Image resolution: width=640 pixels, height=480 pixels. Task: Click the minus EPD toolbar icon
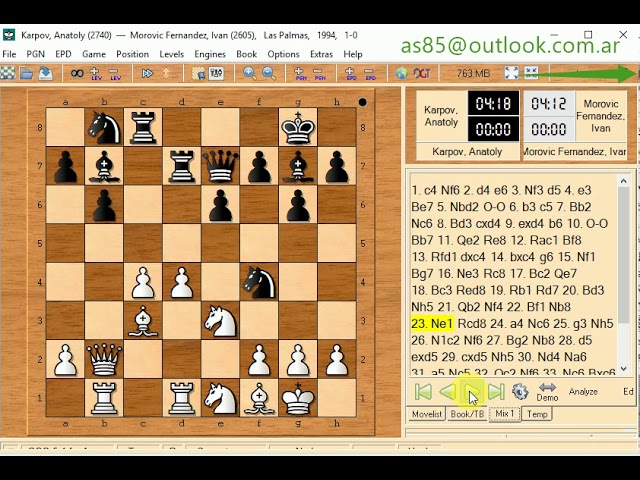(370, 73)
